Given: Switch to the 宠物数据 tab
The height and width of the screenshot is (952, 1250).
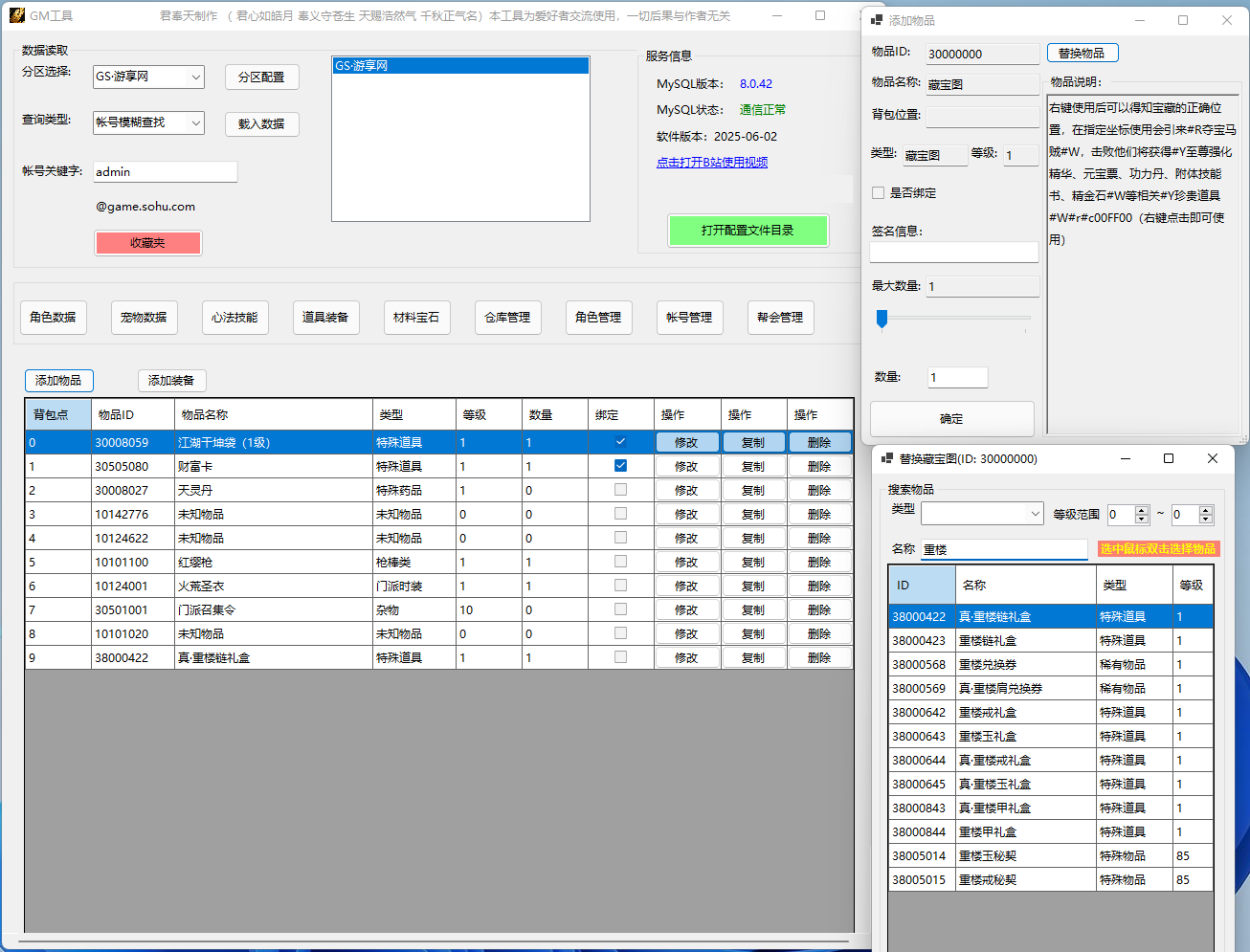Looking at the screenshot, I should (x=144, y=318).
